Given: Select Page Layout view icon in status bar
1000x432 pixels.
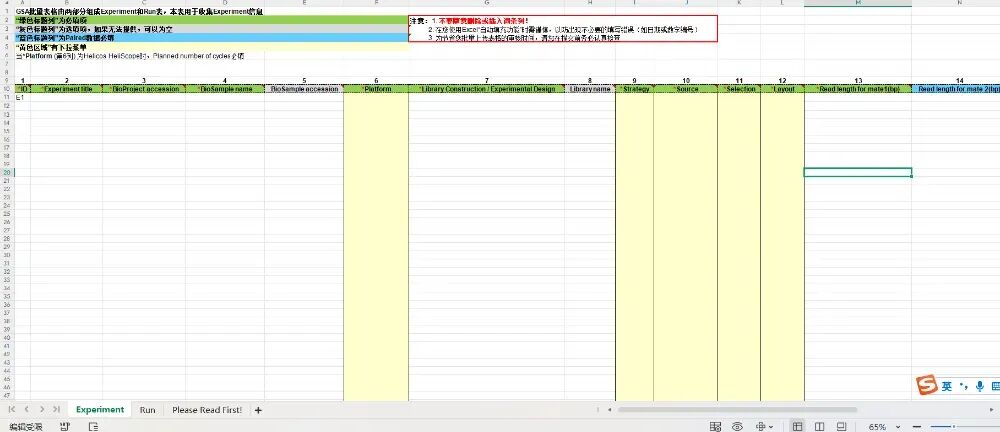Looking at the screenshot, I should pyautogui.click(x=820, y=426).
